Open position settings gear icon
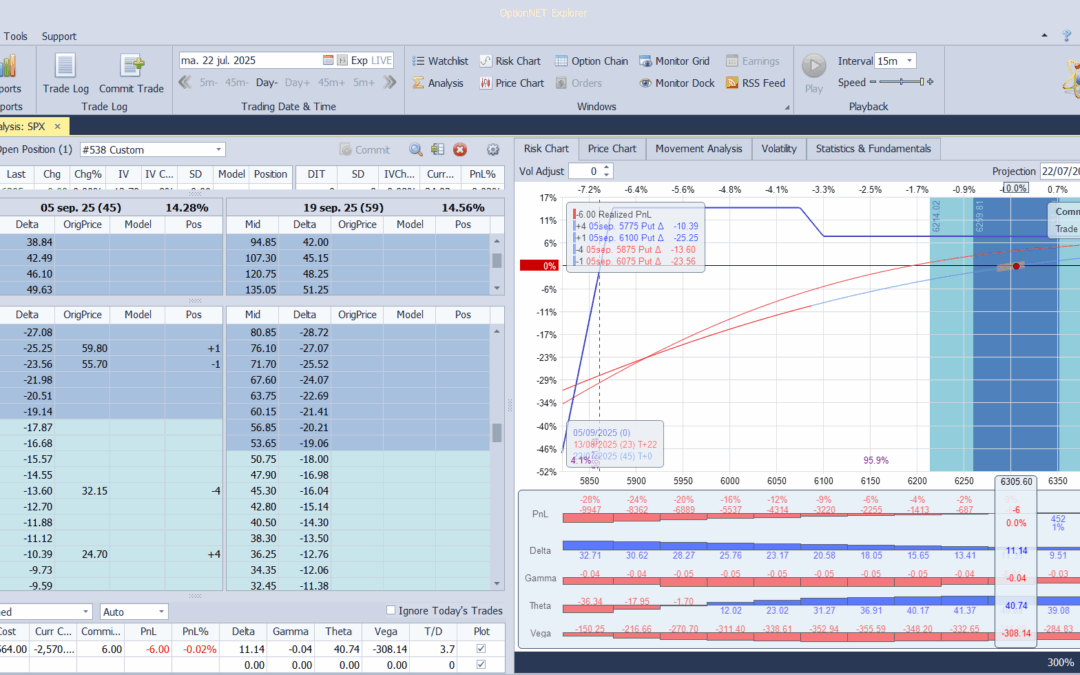This screenshot has width=1080, height=675. tap(492, 150)
